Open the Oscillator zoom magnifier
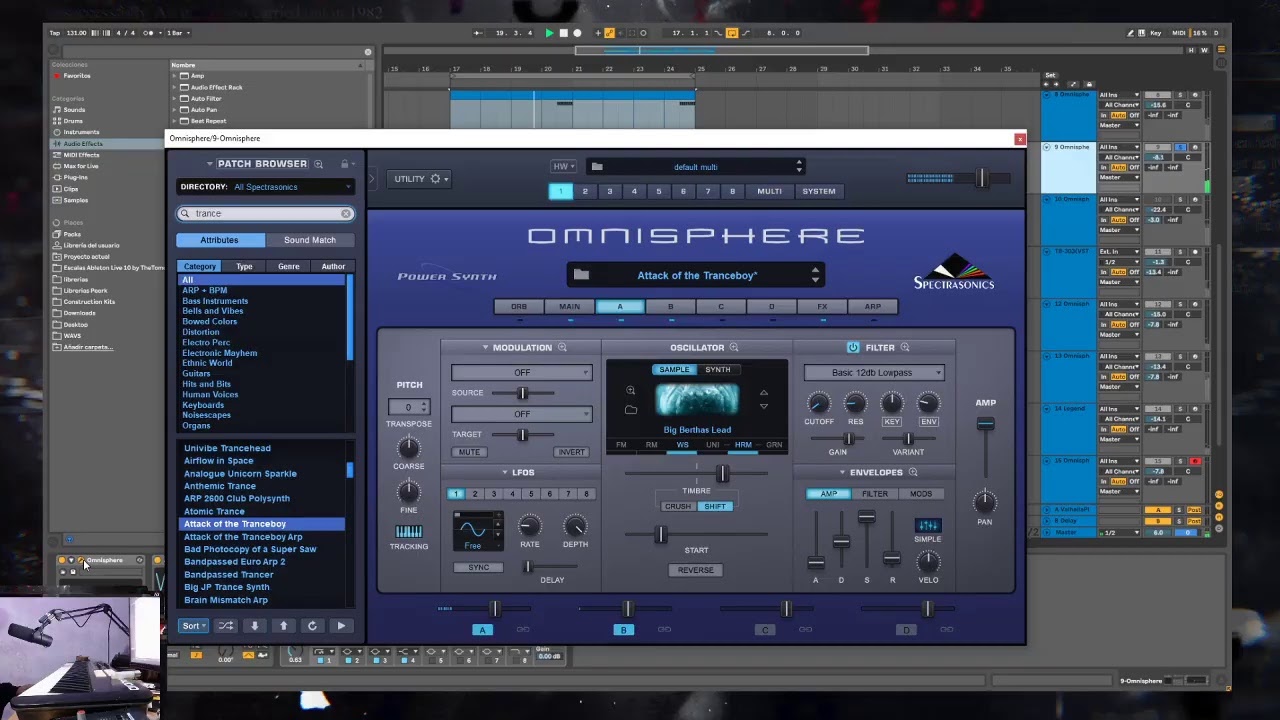Screen dimensions: 1280x720 click(x=733, y=348)
